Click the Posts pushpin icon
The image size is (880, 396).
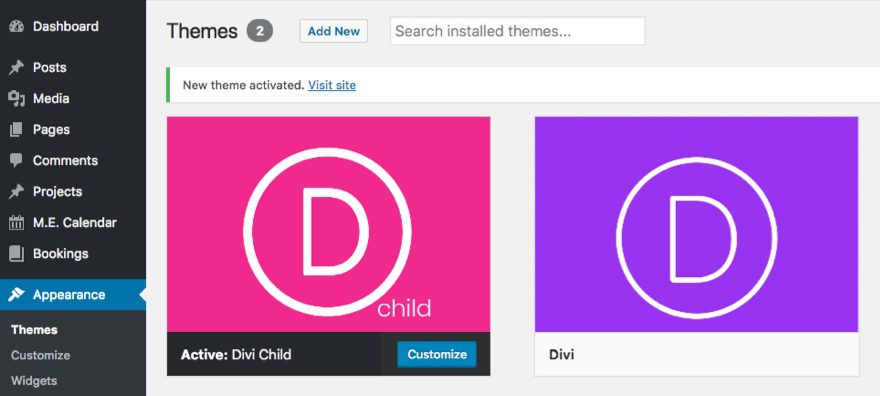16,68
